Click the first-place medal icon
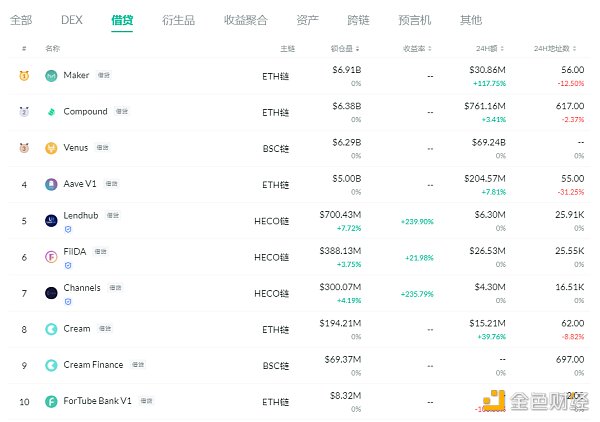The image size is (600, 422). (x=24, y=76)
